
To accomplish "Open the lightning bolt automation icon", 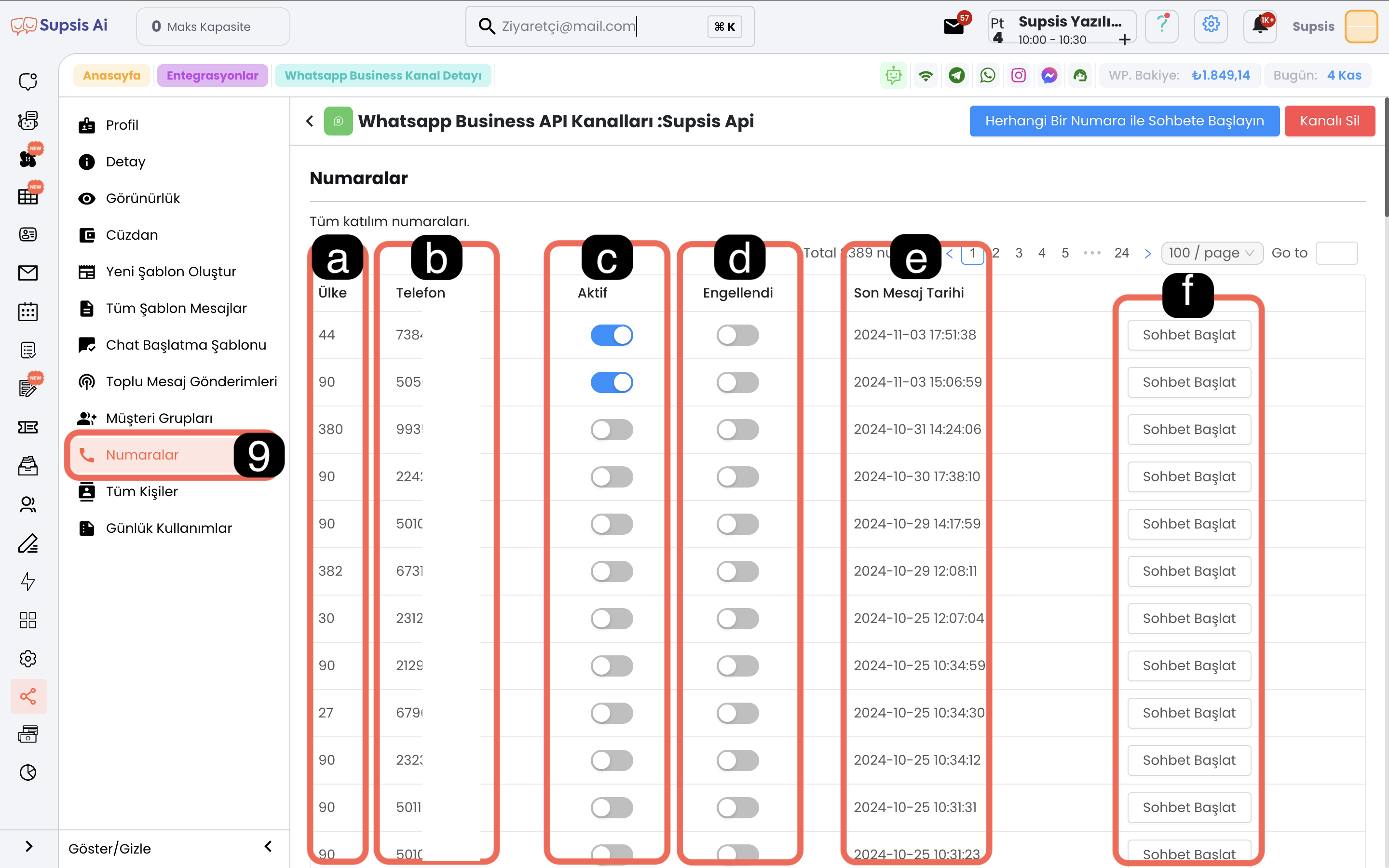I will 27,582.
